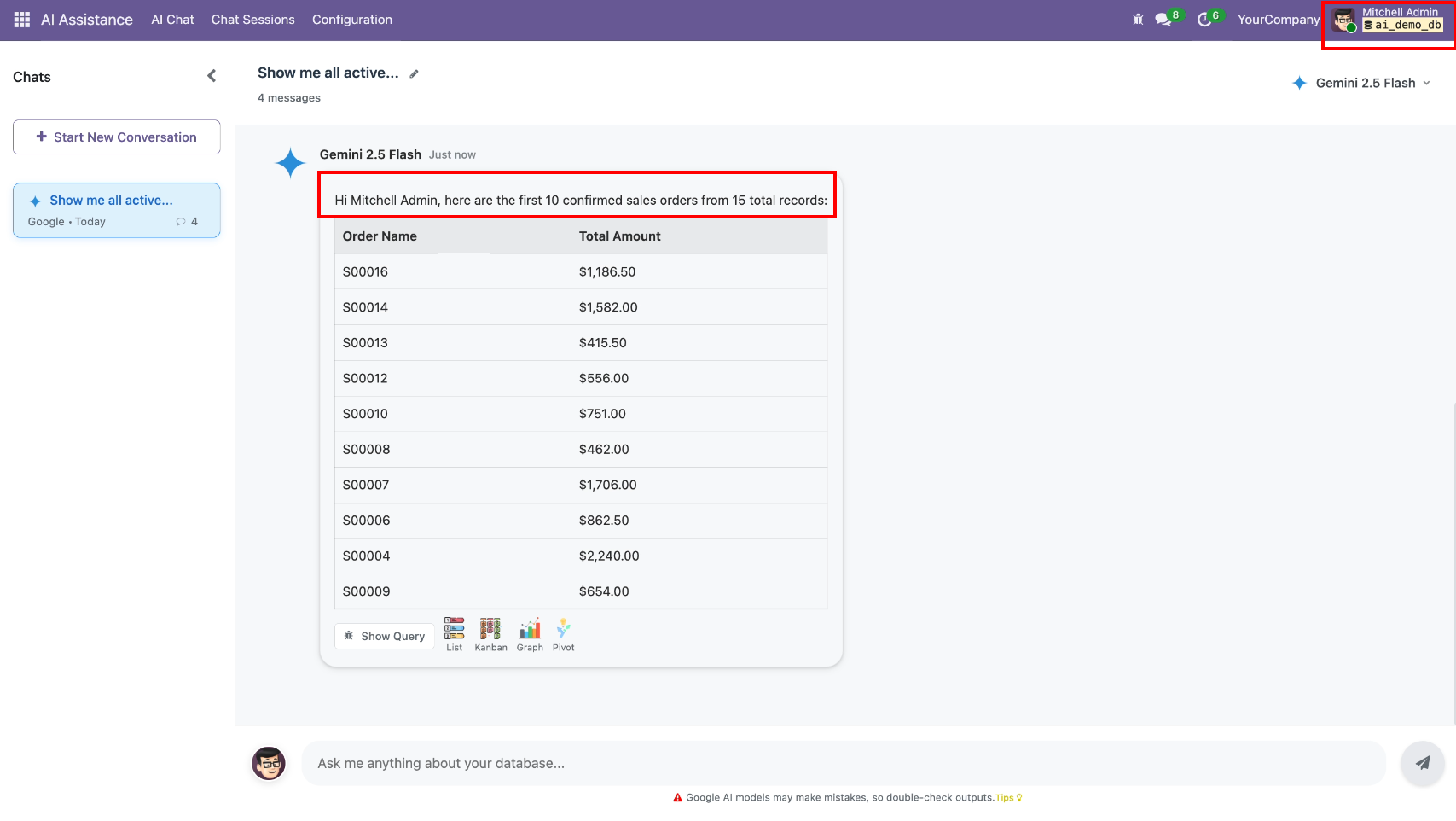The height and width of the screenshot is (821, 1456).
Task: Click the warning triangle icon in disclaimer
Action: pyautogui.click(x=678, y=798)
